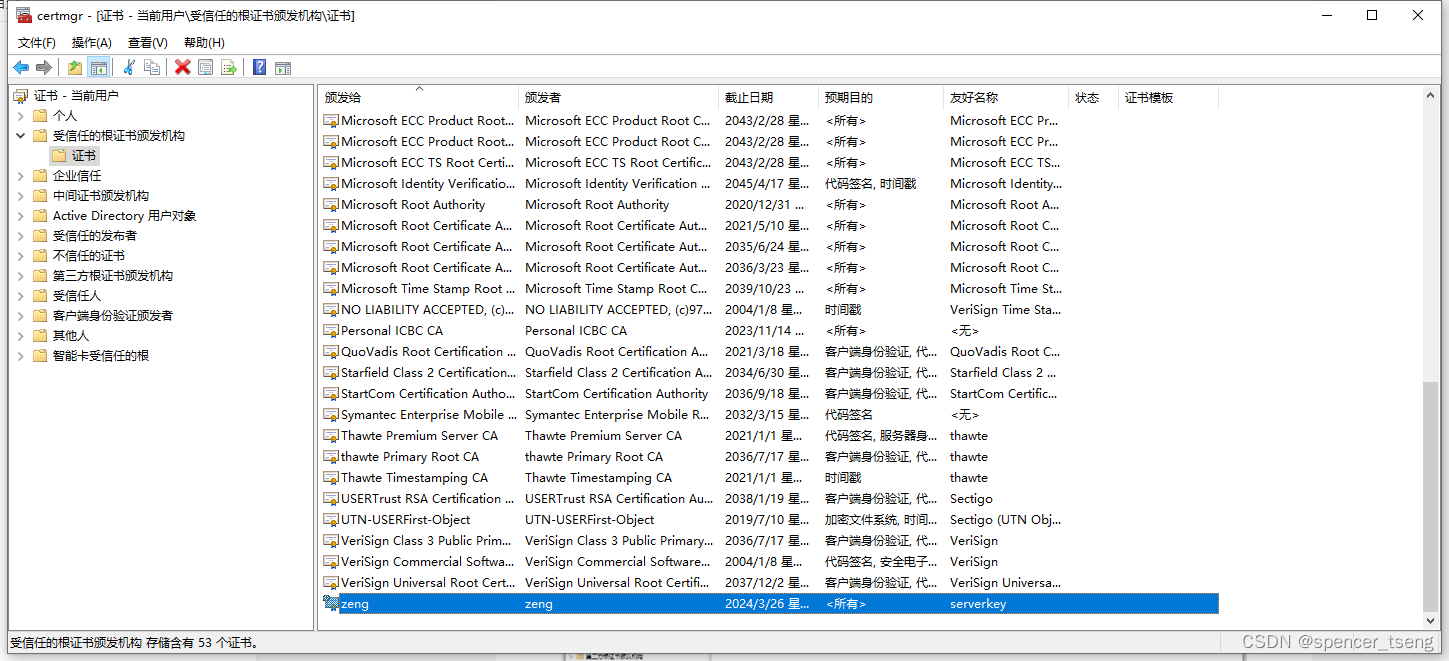Open Properties via toolbar icon
The image size is (1449, 661).
206,67
